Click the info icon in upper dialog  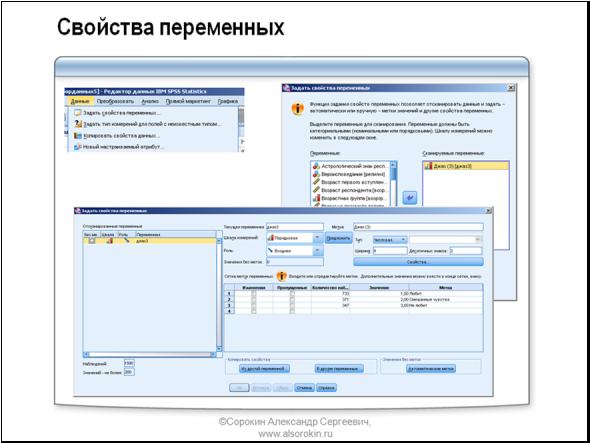(x=298, y=109)
